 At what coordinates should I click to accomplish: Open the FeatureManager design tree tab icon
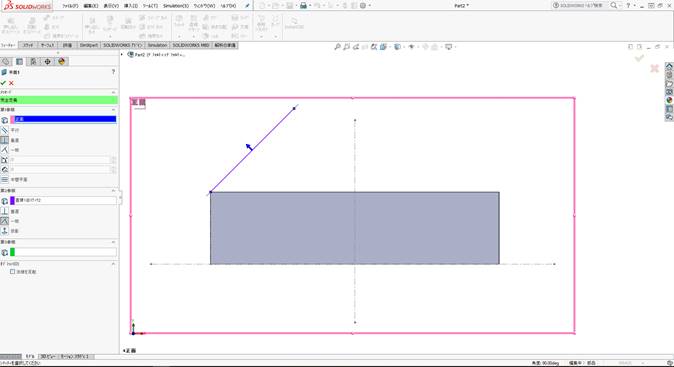coord(6,61)
